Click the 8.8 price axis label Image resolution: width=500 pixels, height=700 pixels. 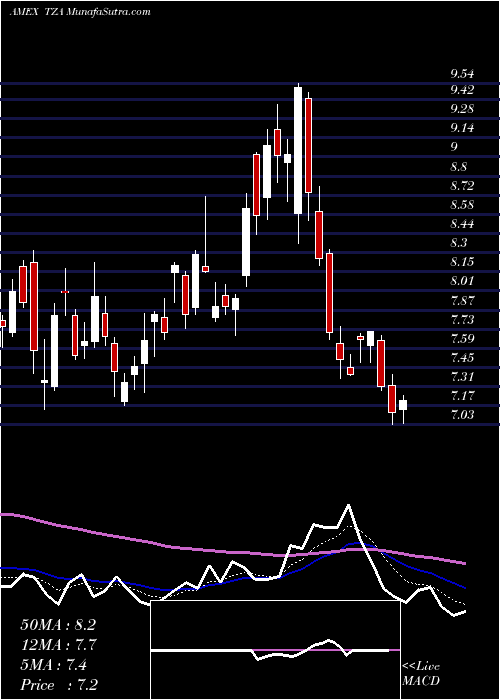[x=459, y=167]
